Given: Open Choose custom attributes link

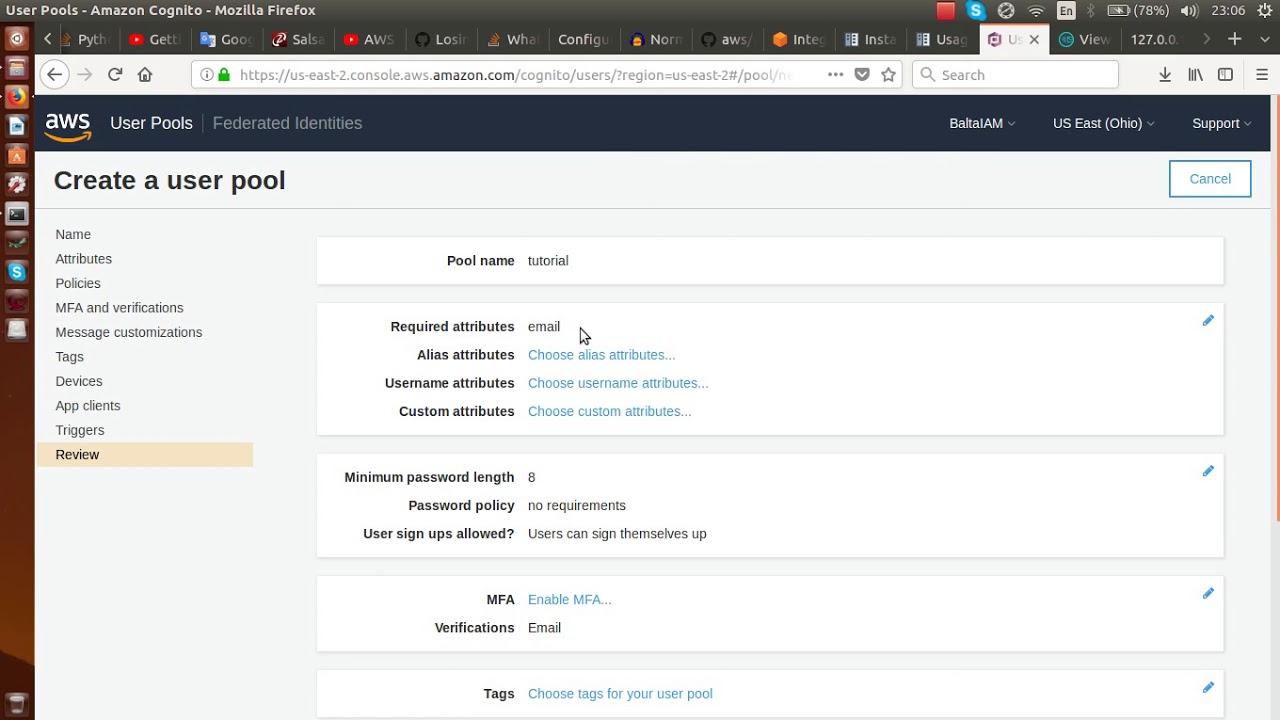Looking at the screenshot, I should click(609, 411).
